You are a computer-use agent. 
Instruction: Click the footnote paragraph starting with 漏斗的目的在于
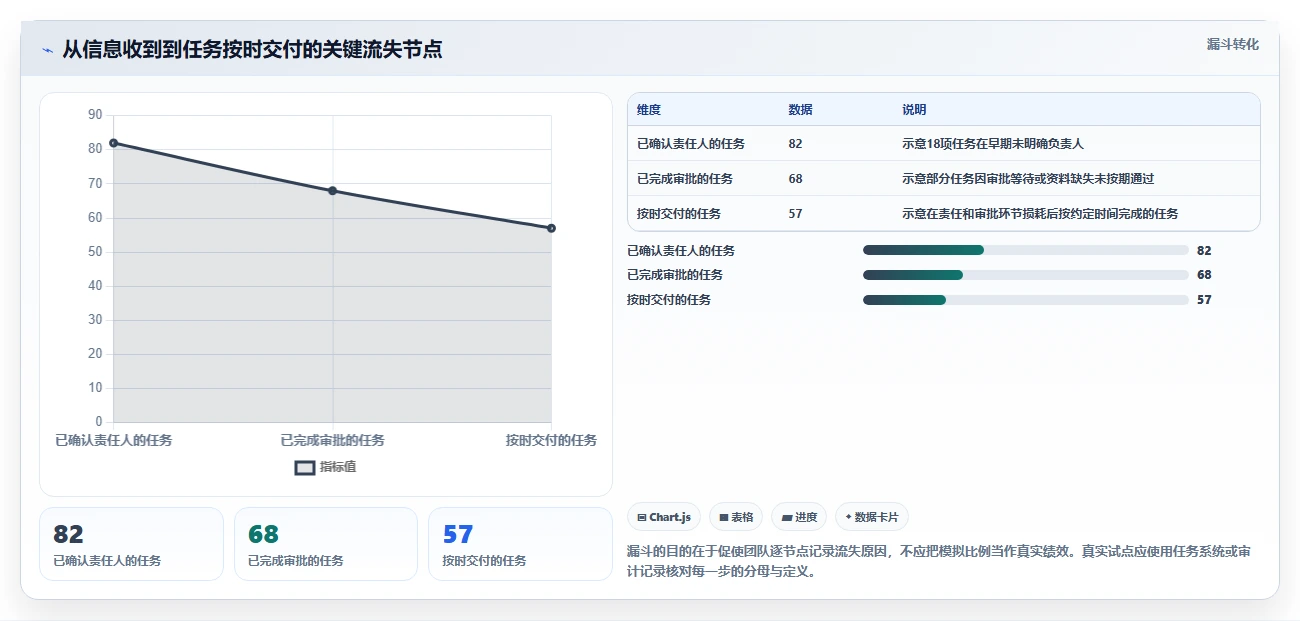(938, 563)
